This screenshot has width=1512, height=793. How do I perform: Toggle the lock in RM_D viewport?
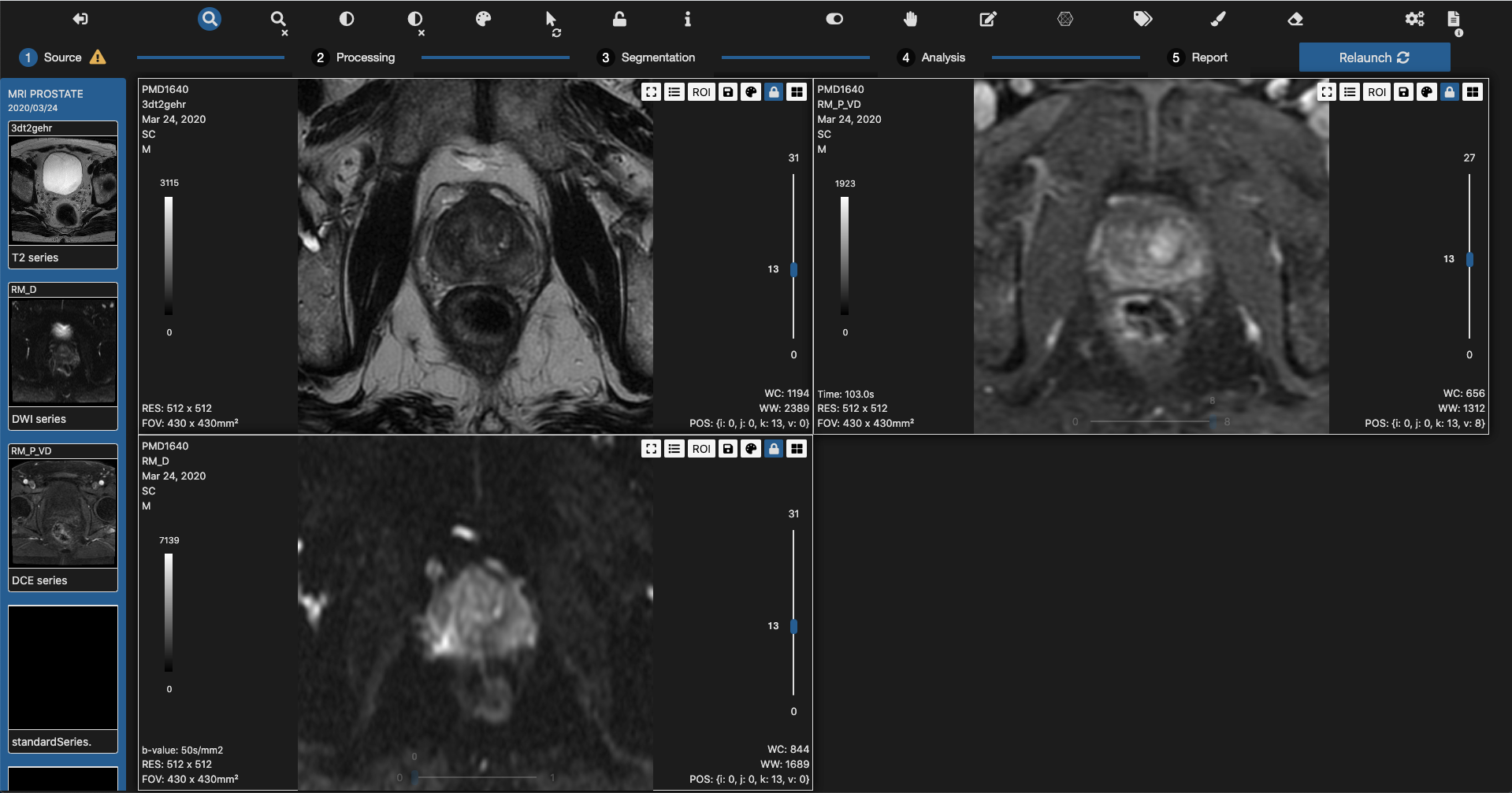[x=774, y=449]
